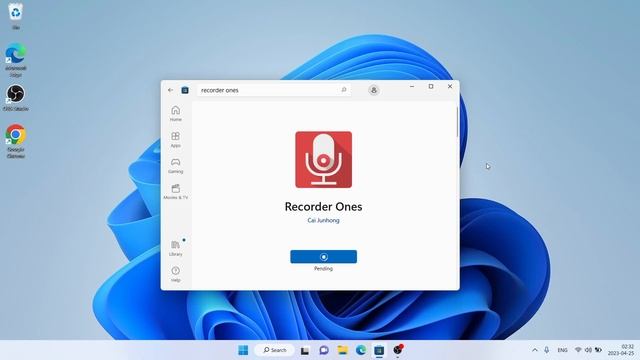Viewport: 640px width, 360px height.
Task: Open Home in the Store sidebar
Action: coord(176,113)
